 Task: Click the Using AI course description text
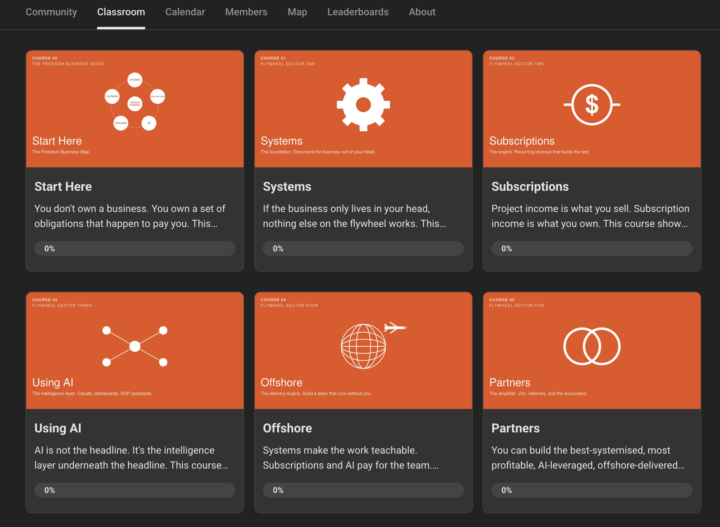131,458
